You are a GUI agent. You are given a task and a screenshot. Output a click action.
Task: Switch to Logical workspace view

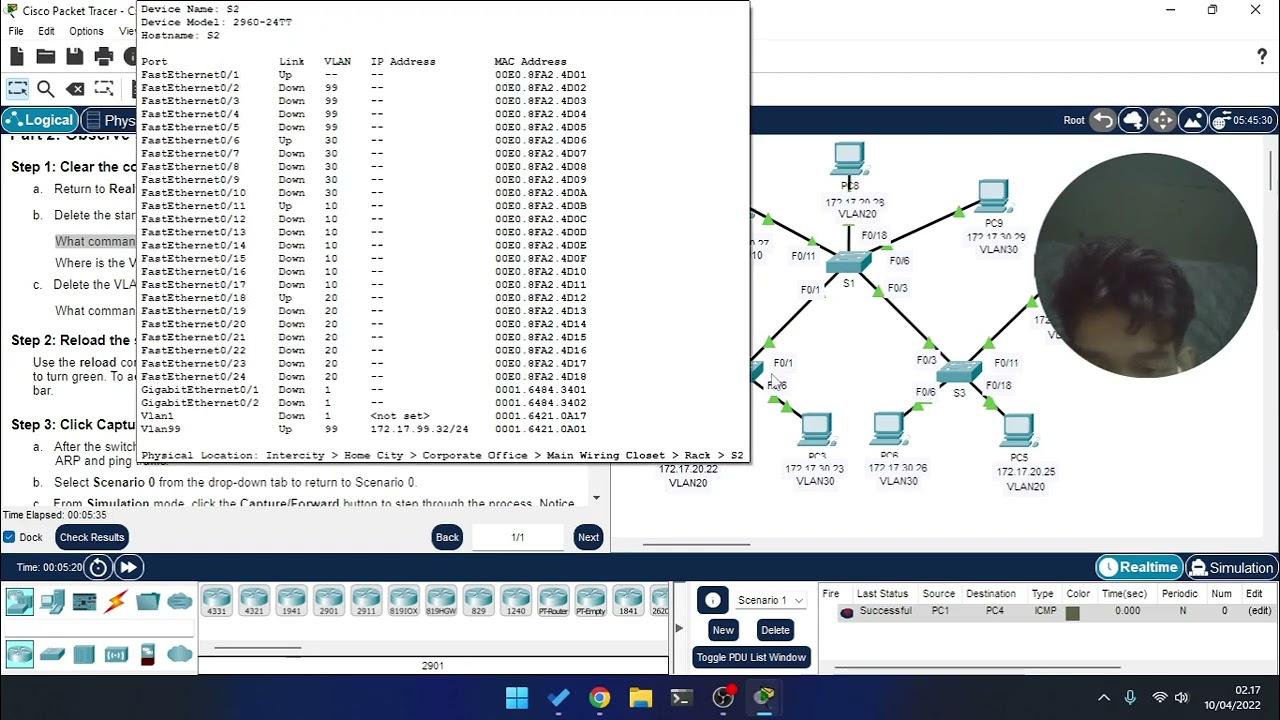click(39, 120)
